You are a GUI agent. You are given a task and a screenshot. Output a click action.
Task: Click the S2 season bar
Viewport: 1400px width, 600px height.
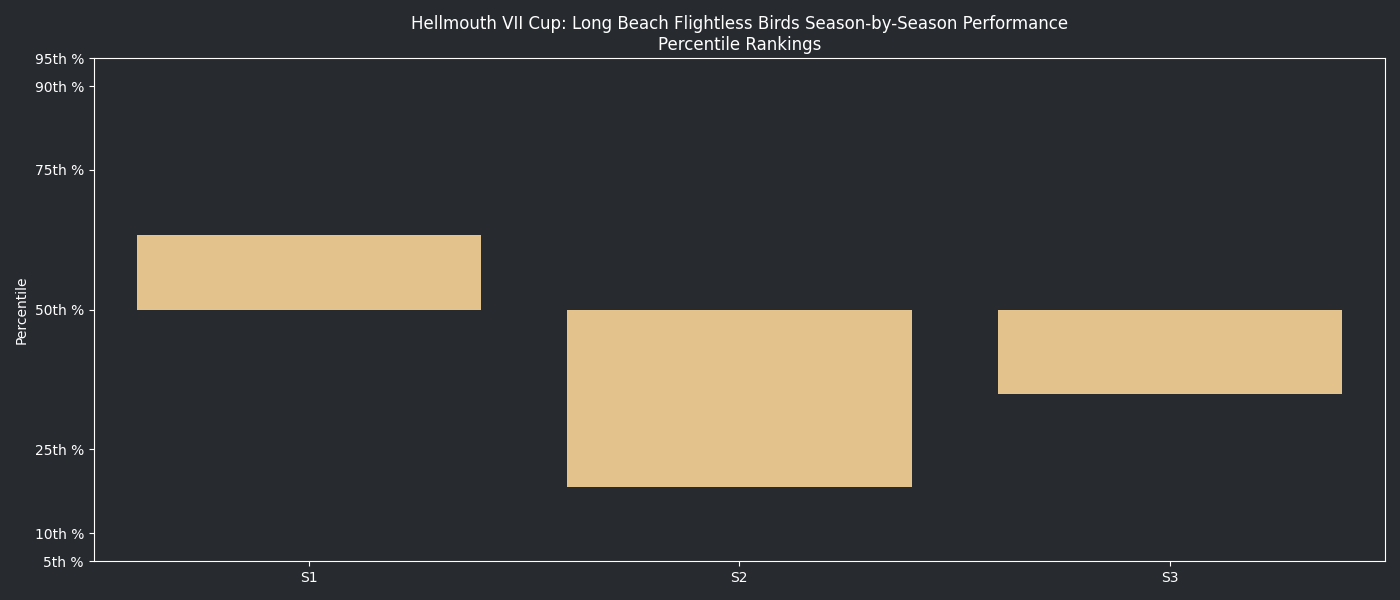tap(739, 398)
